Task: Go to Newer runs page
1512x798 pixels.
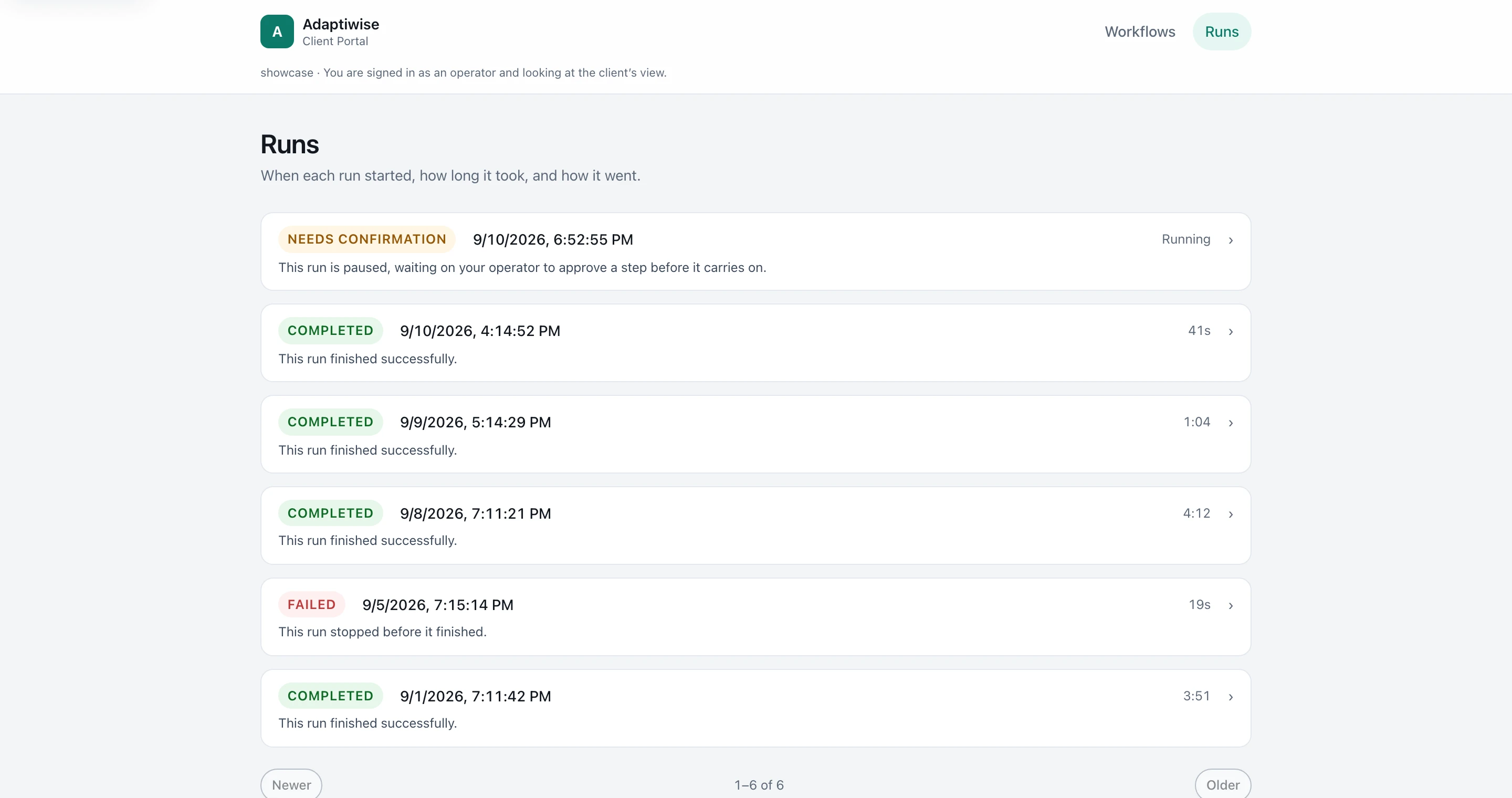Action: [x=291, y=784]
